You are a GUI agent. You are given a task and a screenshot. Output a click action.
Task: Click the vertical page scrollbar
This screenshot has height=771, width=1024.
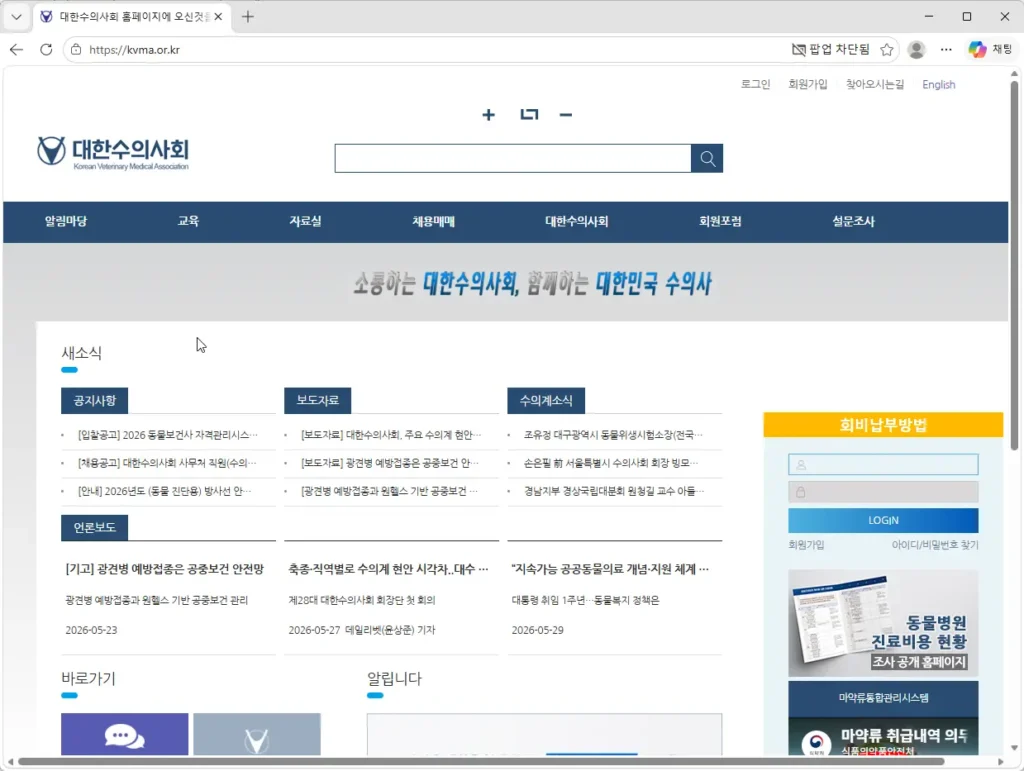(1014, 264)
